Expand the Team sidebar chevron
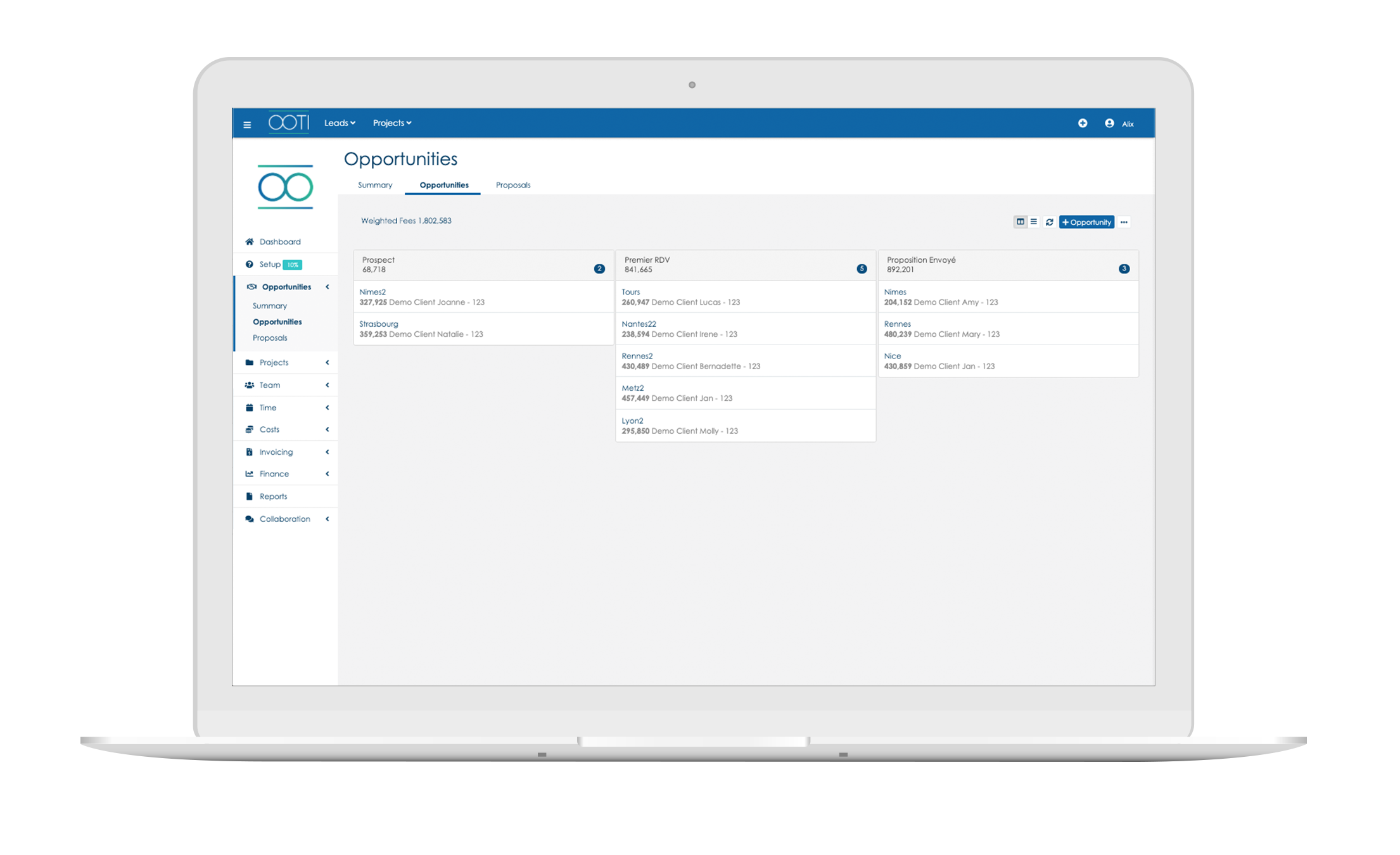This screenshot has height=855, width=1400. (328, 385)
